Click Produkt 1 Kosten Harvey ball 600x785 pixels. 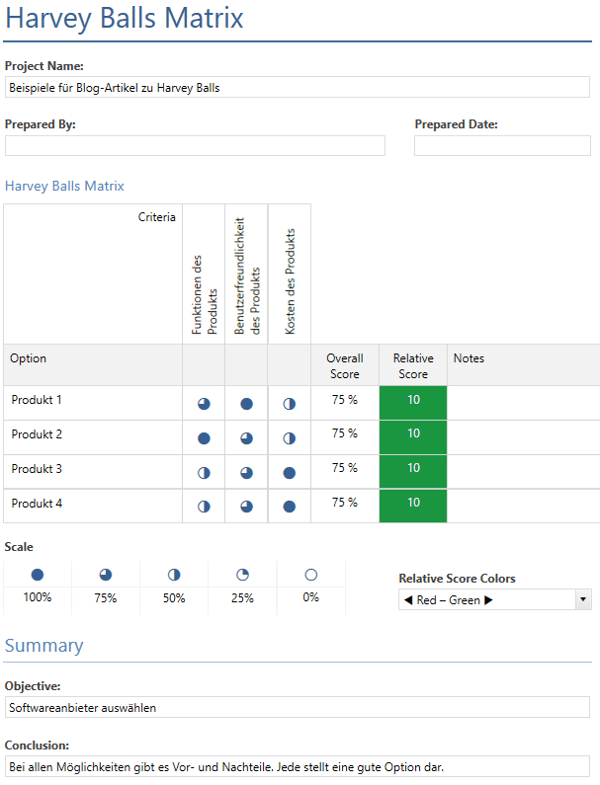(289, 404)
